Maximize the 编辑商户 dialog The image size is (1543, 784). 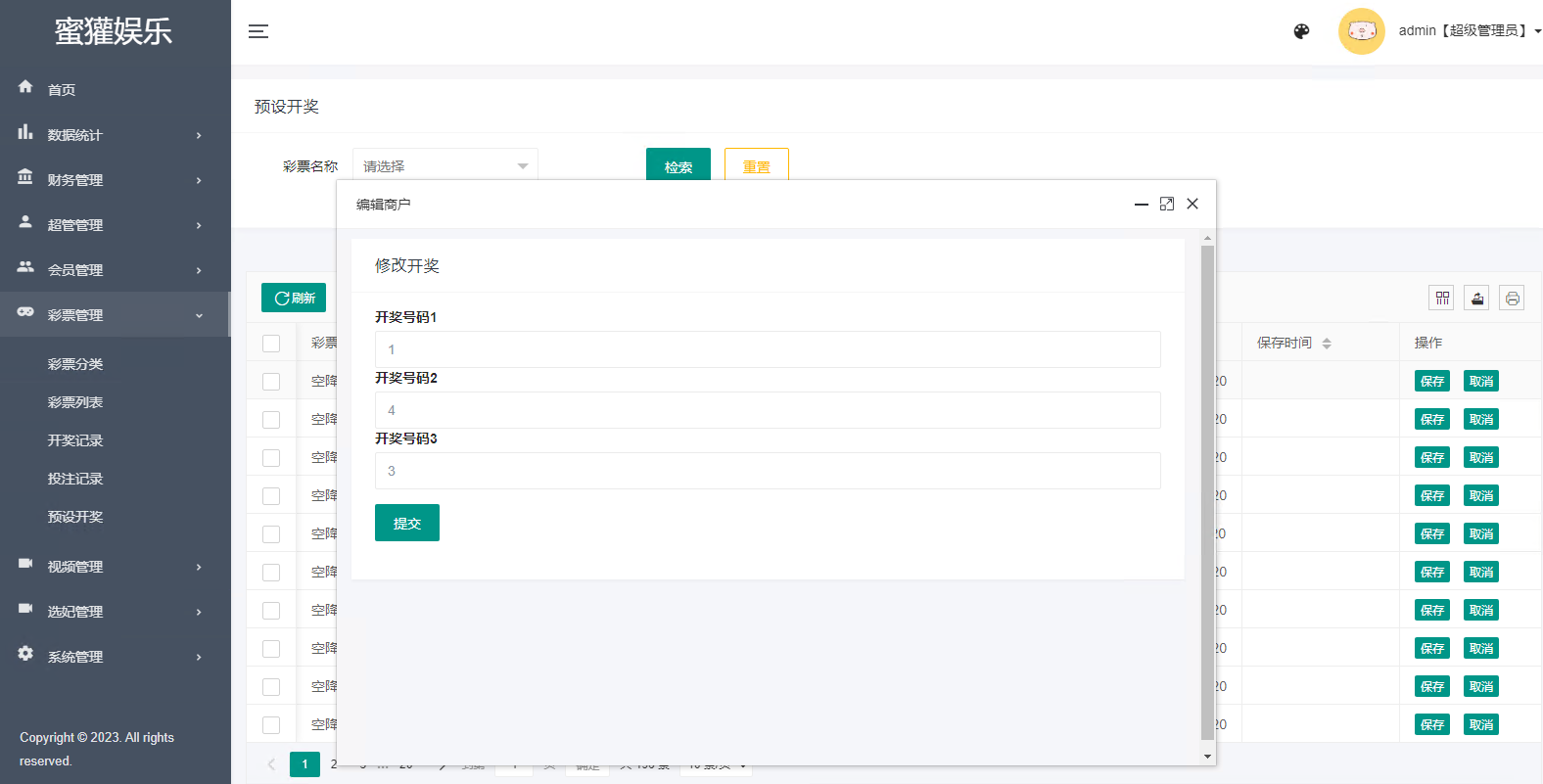tap(1166, 204)
